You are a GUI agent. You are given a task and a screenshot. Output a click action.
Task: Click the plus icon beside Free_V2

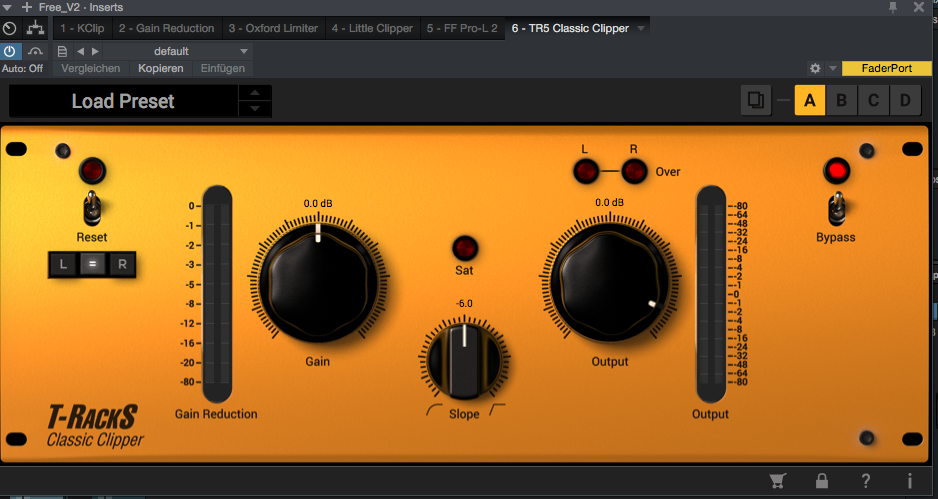pyautogui.click(x=26, y=7)
